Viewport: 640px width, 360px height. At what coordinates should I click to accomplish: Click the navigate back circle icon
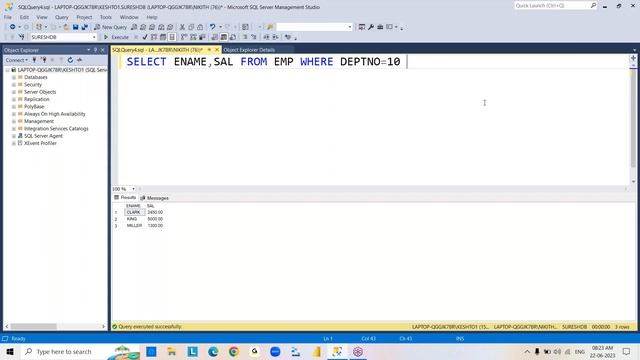click(13, 27)
